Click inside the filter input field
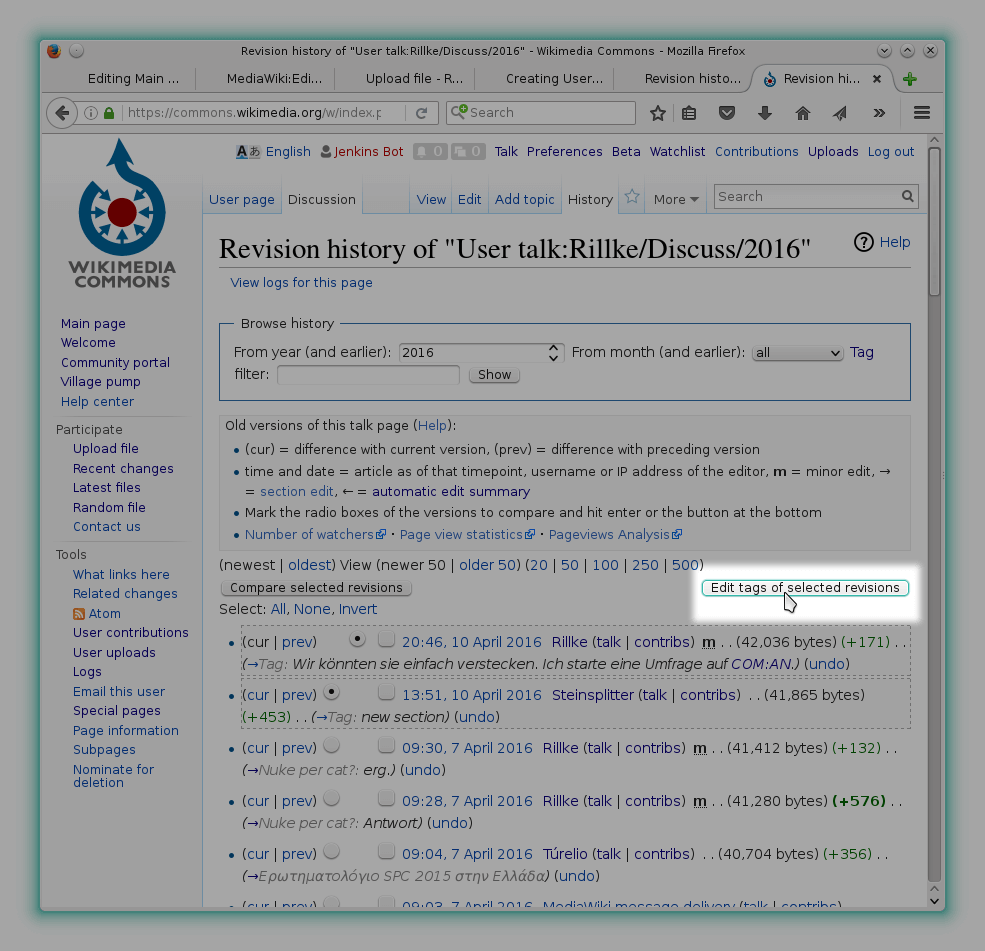 [367, 374]
